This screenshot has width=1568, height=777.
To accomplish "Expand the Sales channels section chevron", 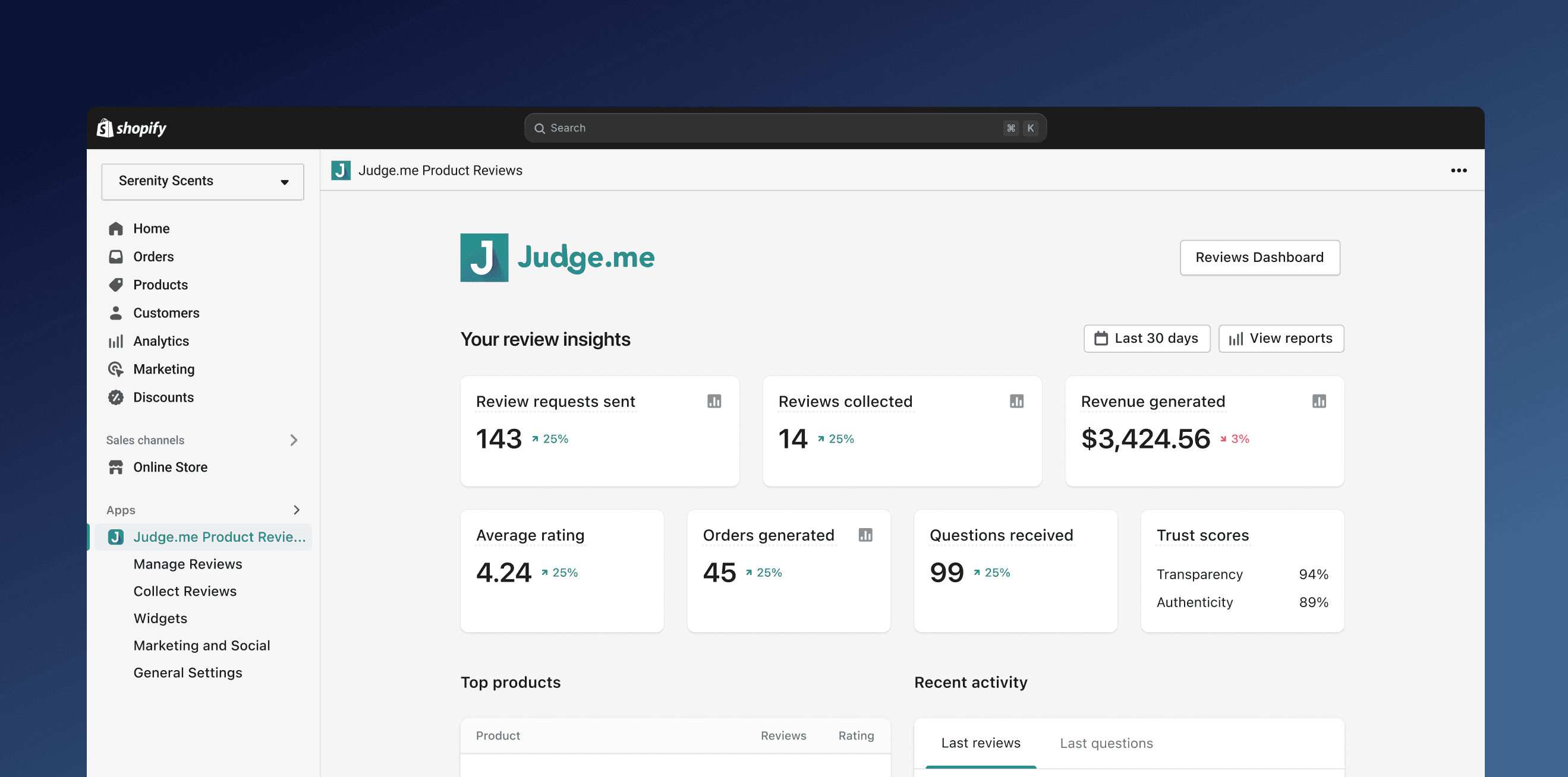I will [x=294, y=440].
